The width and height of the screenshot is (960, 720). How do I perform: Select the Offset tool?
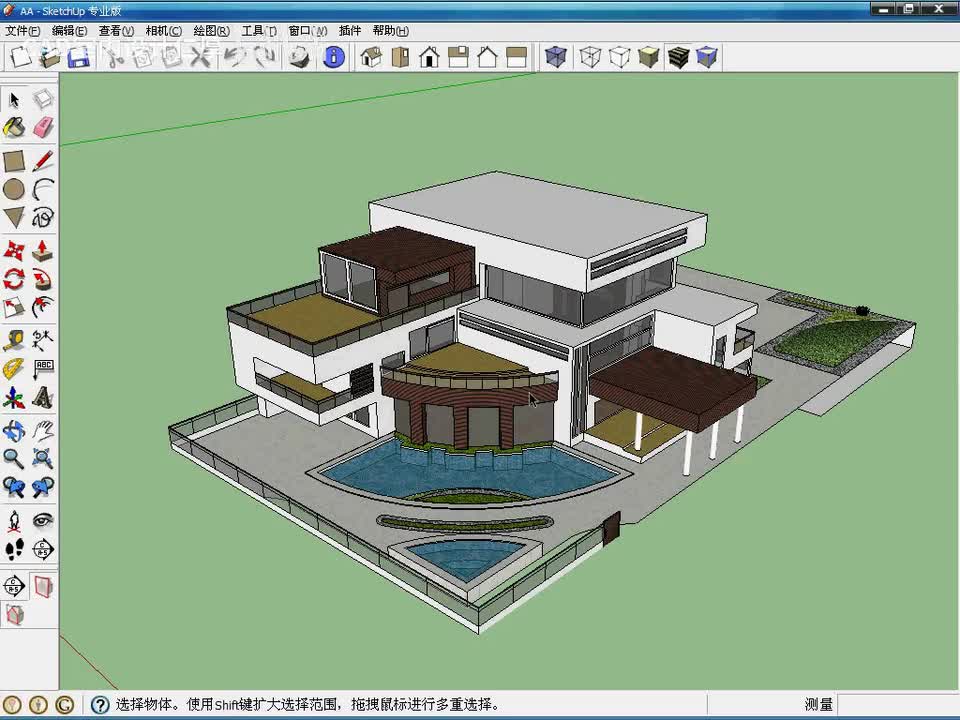[43, 307]
